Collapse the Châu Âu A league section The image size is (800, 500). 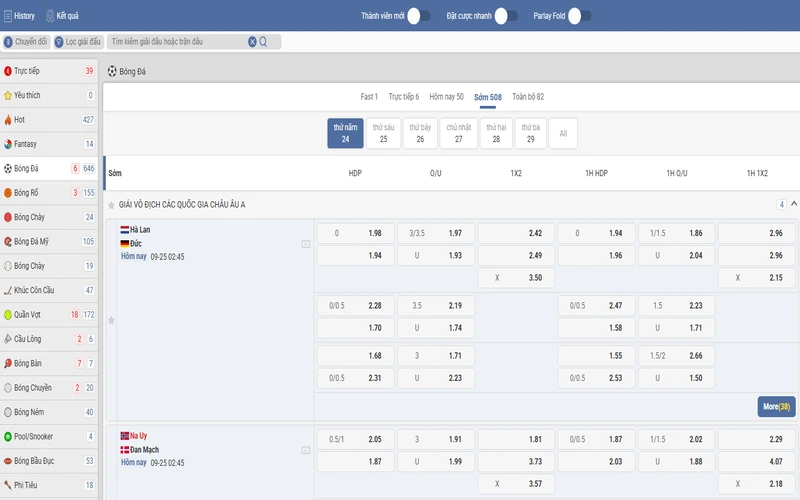(x=794, y=204)
